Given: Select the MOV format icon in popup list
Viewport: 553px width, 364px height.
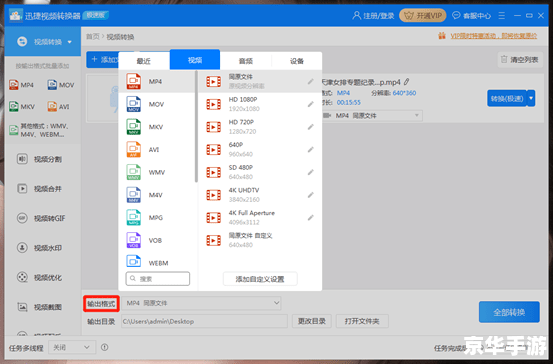Looking at the screenshot, I should pyautogui.click(x=134, y=104).
